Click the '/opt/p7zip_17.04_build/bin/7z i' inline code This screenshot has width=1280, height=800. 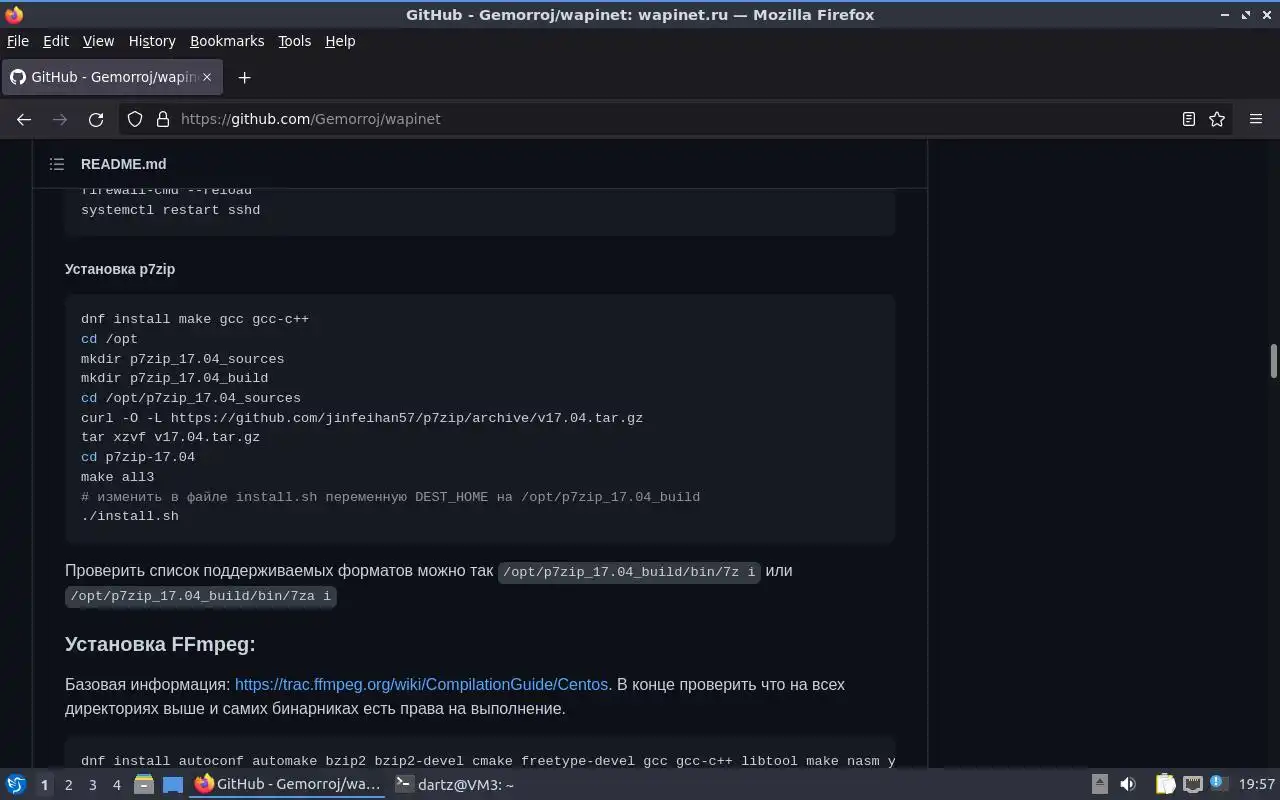(x=629, y=572)
